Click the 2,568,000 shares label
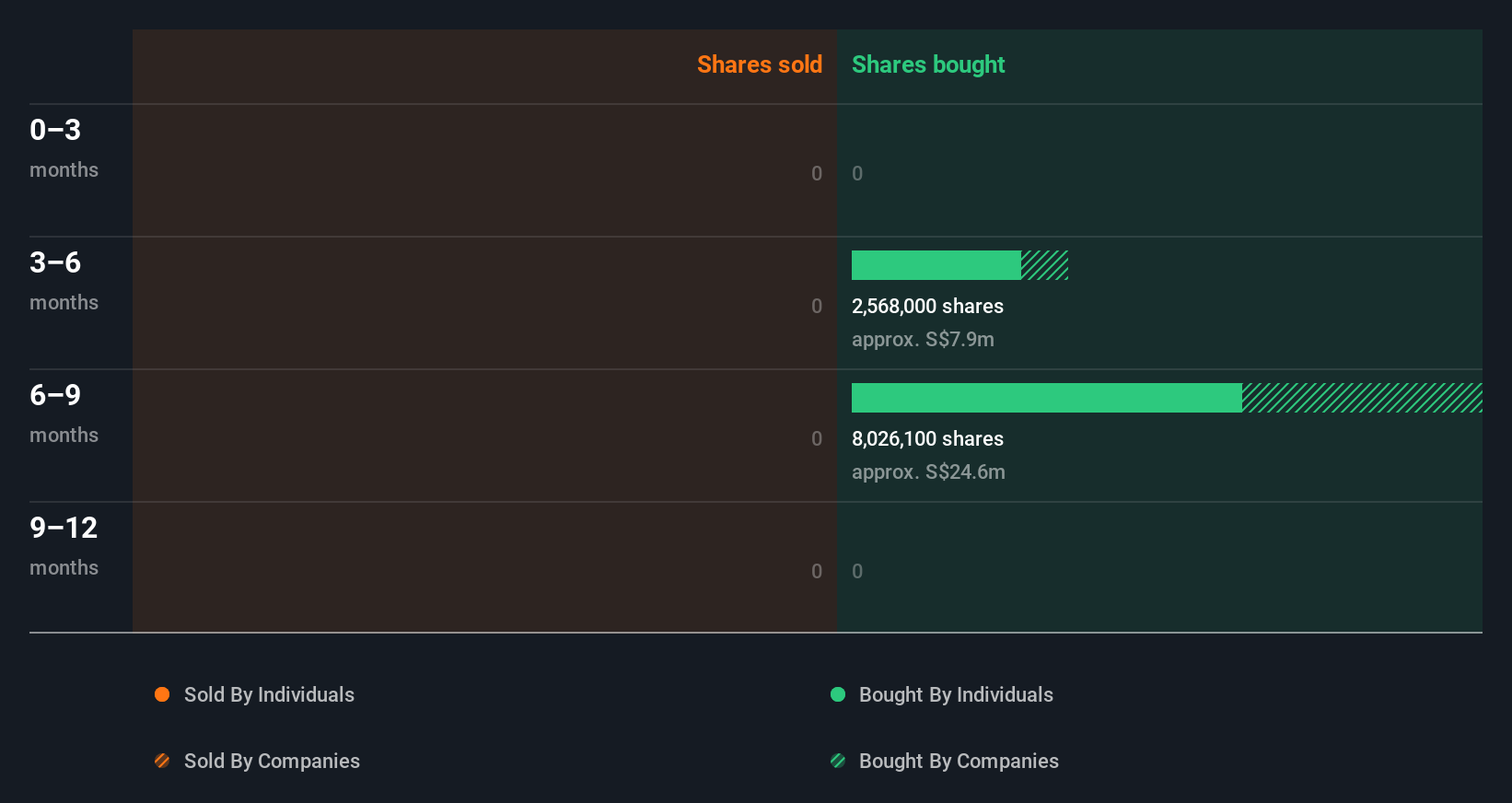1512x803 pixels. pos(927,306)
